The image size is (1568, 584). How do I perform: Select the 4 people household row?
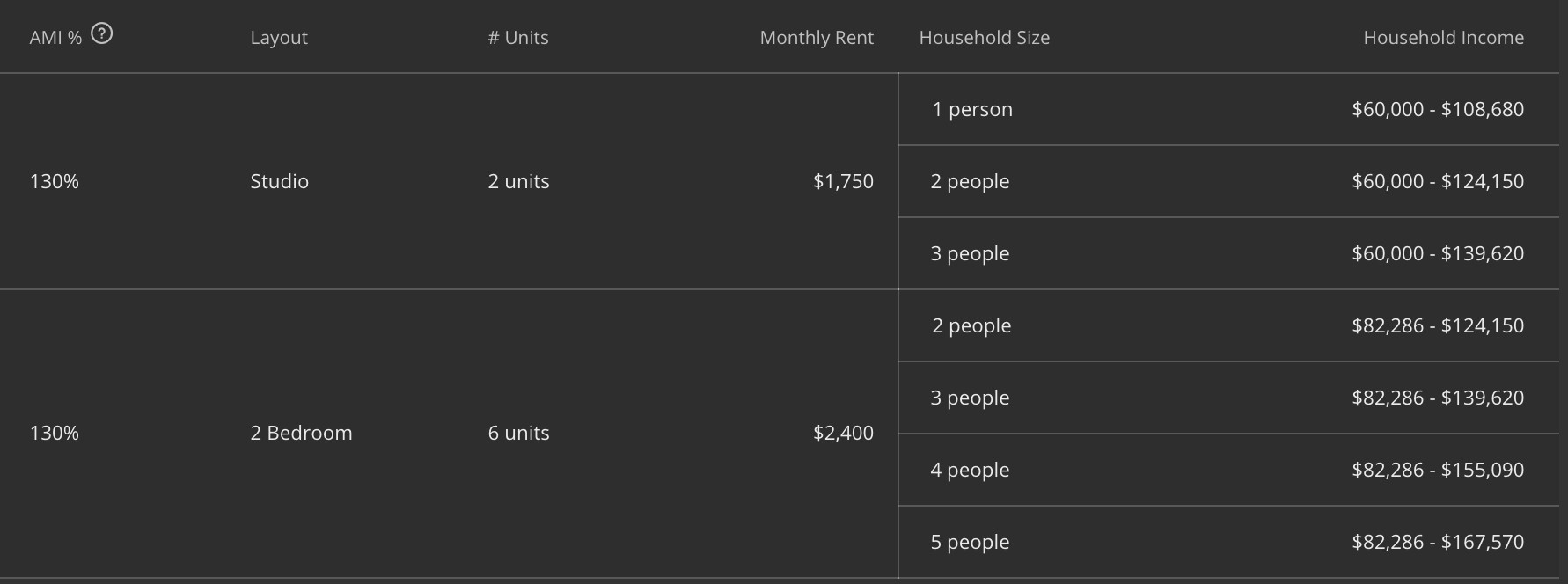click(1228, 470)
